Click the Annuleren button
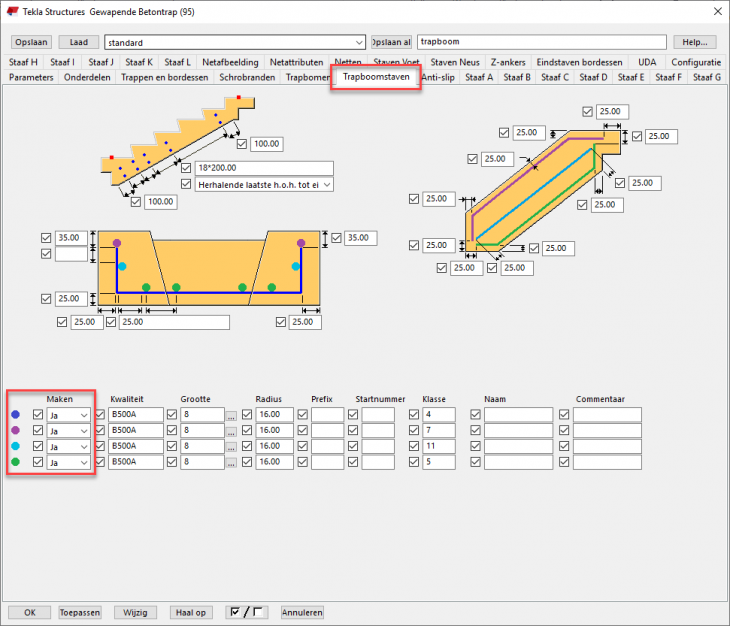730x626 pixels. (x=301, y=611)
